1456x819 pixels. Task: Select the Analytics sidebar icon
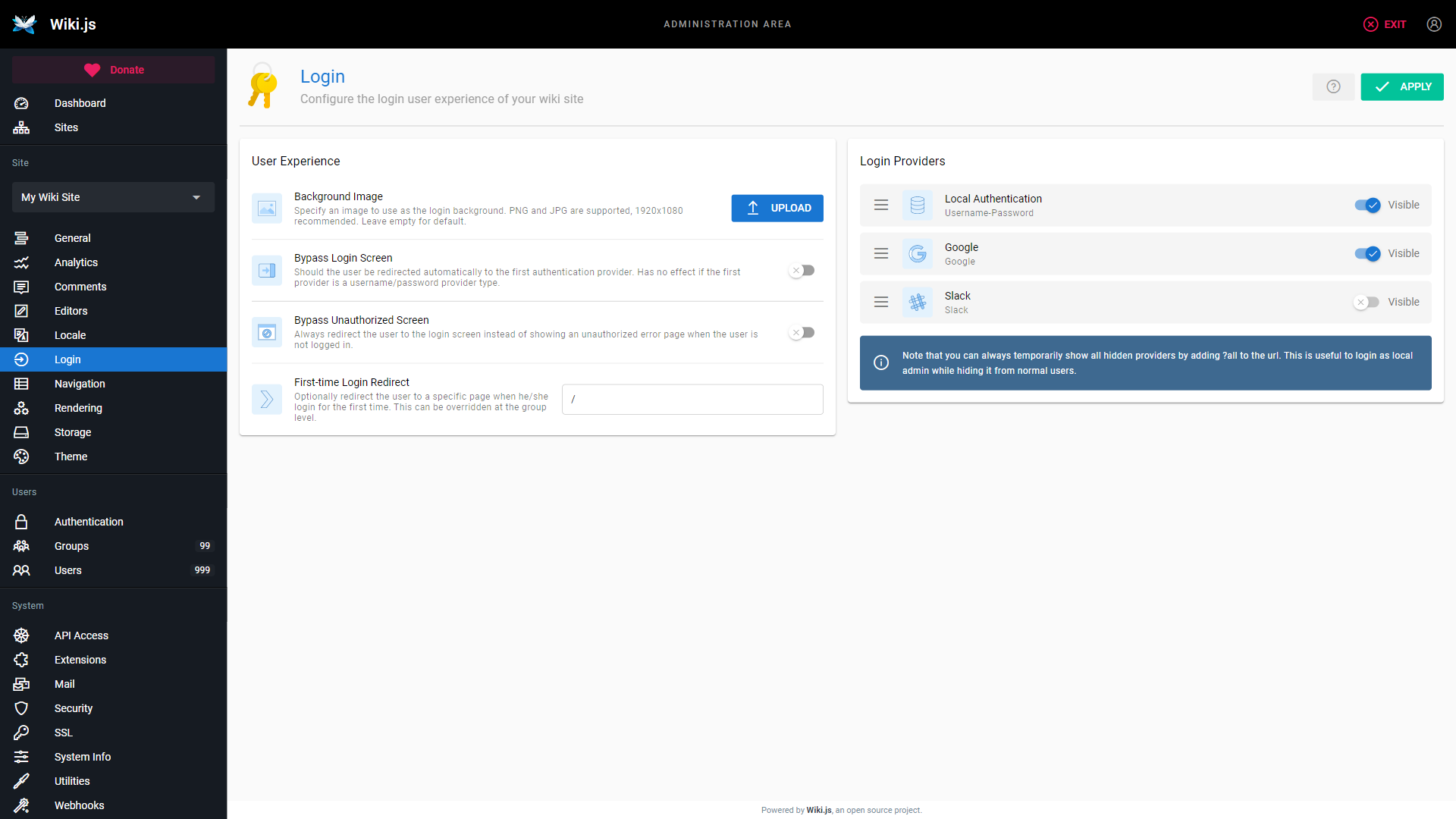[x=22, y=262]
